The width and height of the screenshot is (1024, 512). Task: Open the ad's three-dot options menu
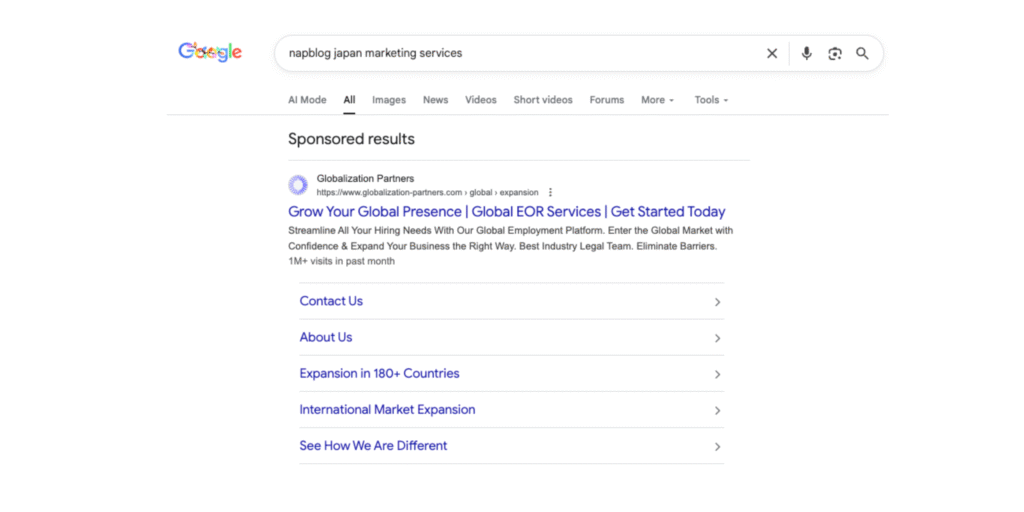[x=550, y=193]
